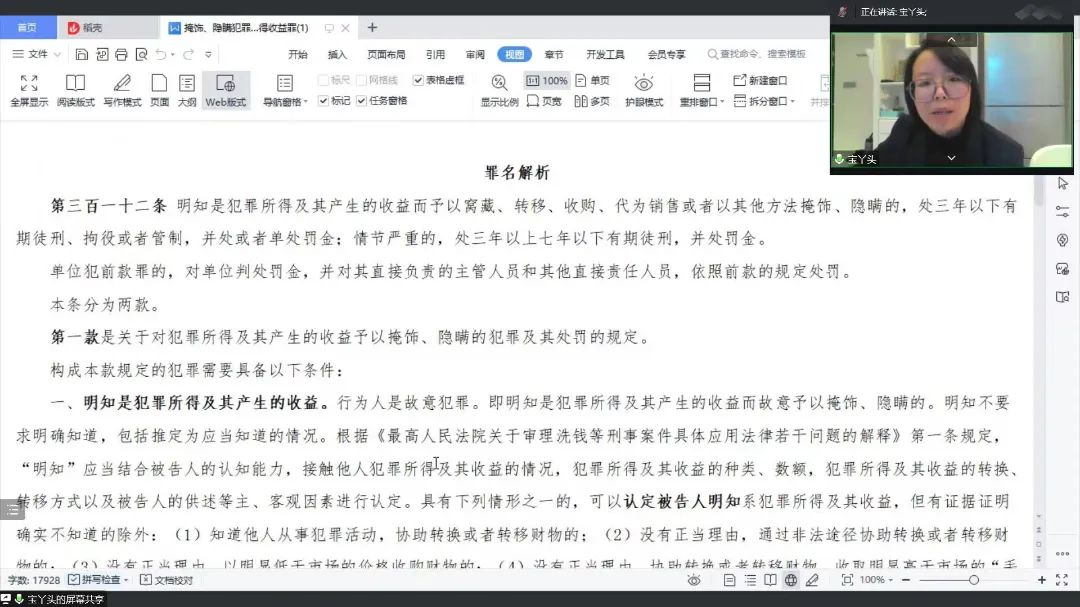Click zoom in plus button in status bar
1080x607 pixels.
(1041, 580)
